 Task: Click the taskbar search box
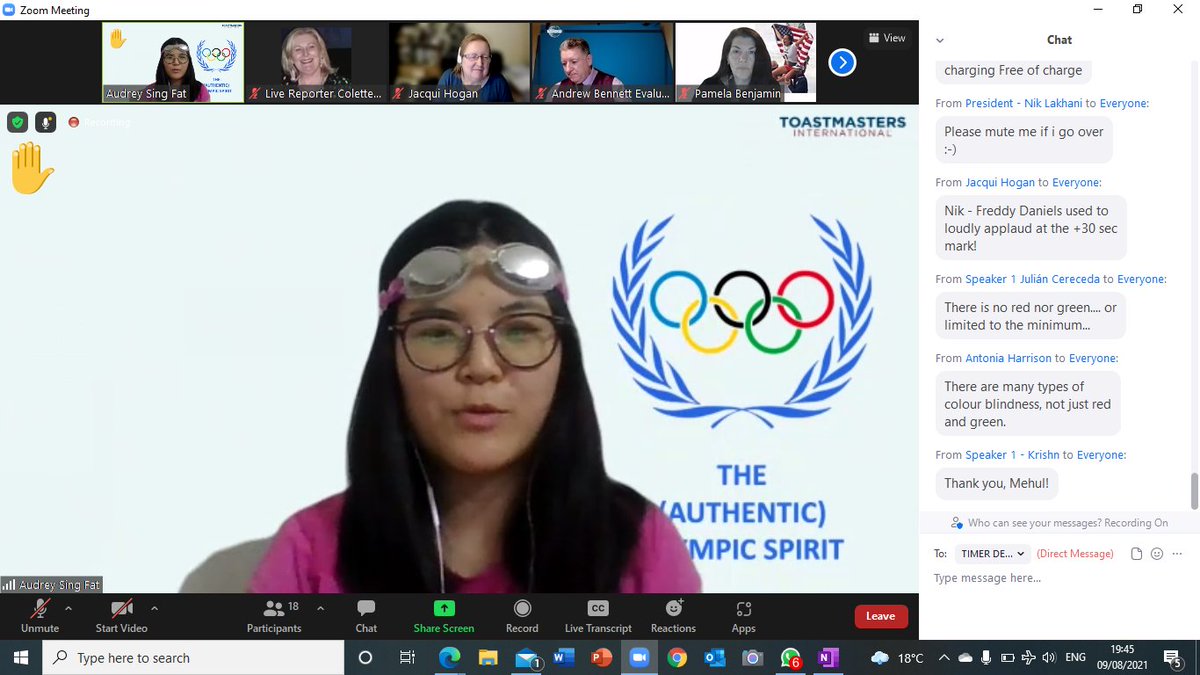(x=195, y=658)
